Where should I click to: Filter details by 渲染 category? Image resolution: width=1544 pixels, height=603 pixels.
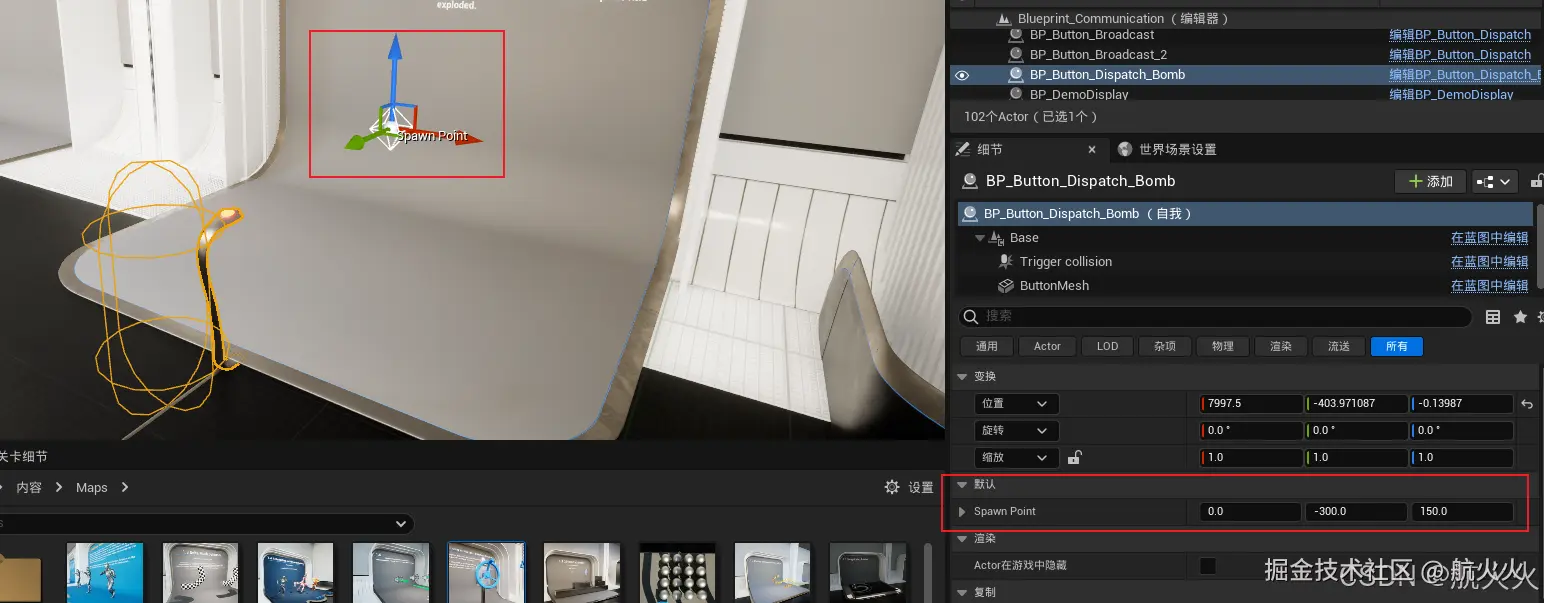1281,346
